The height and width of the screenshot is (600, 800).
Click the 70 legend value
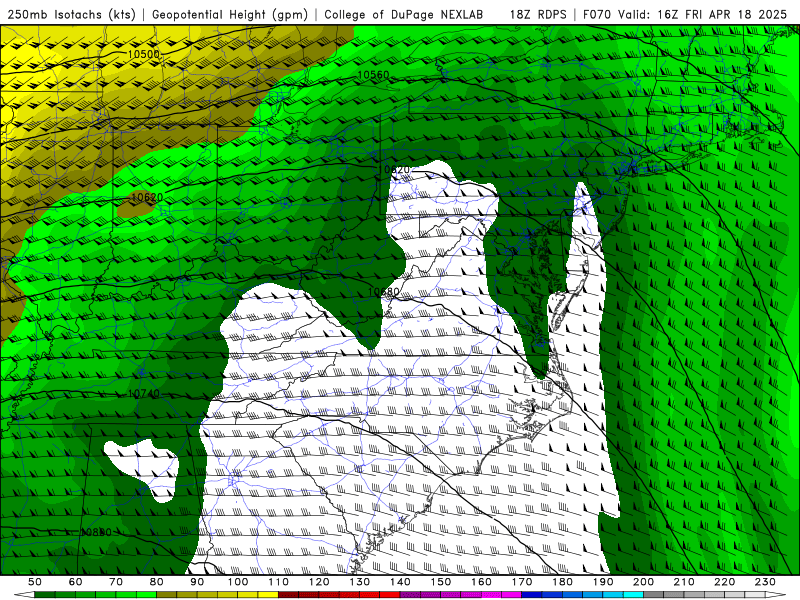click(x=116, y=582)
